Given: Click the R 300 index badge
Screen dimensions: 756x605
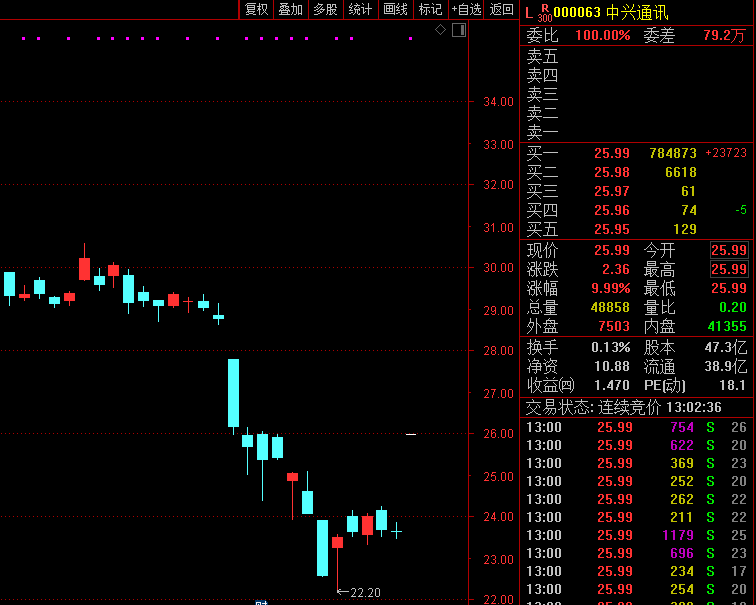Looking at the screenshot, I should tap(544, 12).
